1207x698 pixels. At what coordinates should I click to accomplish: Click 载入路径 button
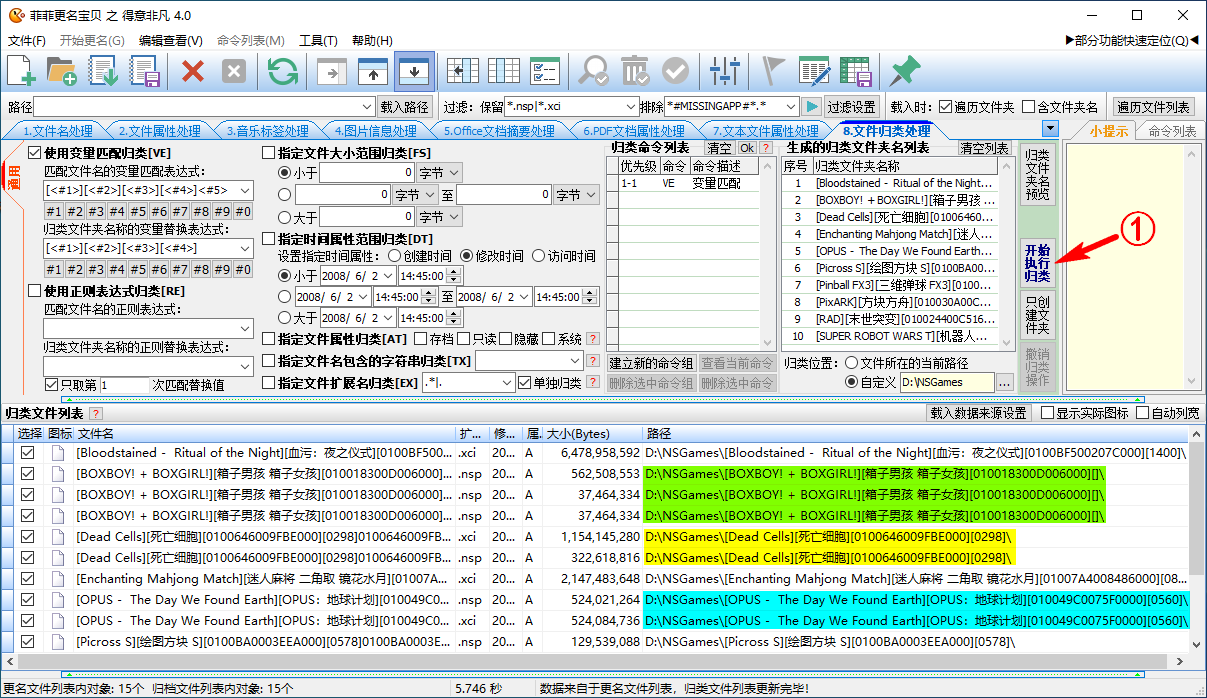405,107
